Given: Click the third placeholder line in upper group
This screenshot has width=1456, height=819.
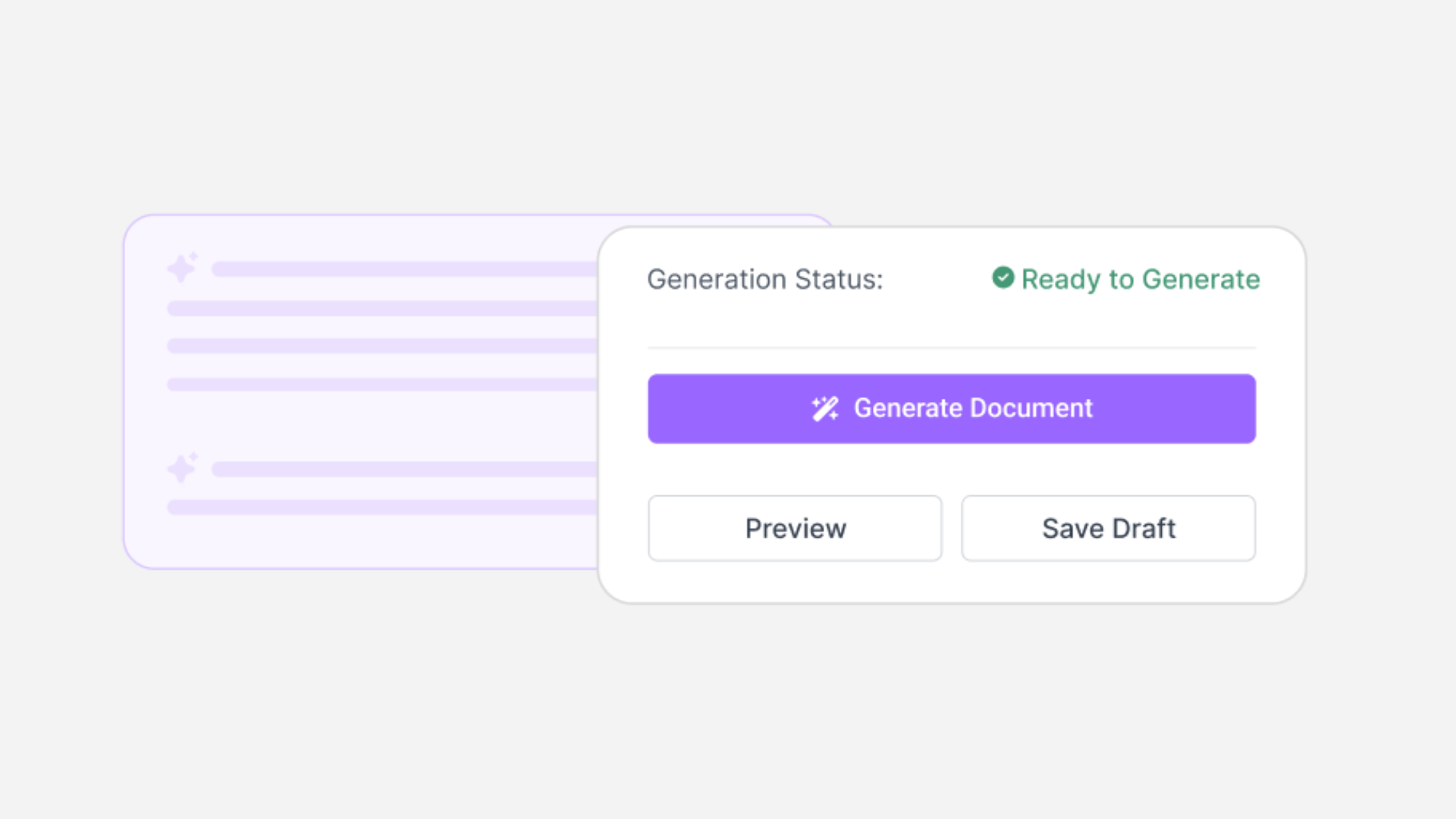Looking at the screenshot, I should click(x=379, y=346).
